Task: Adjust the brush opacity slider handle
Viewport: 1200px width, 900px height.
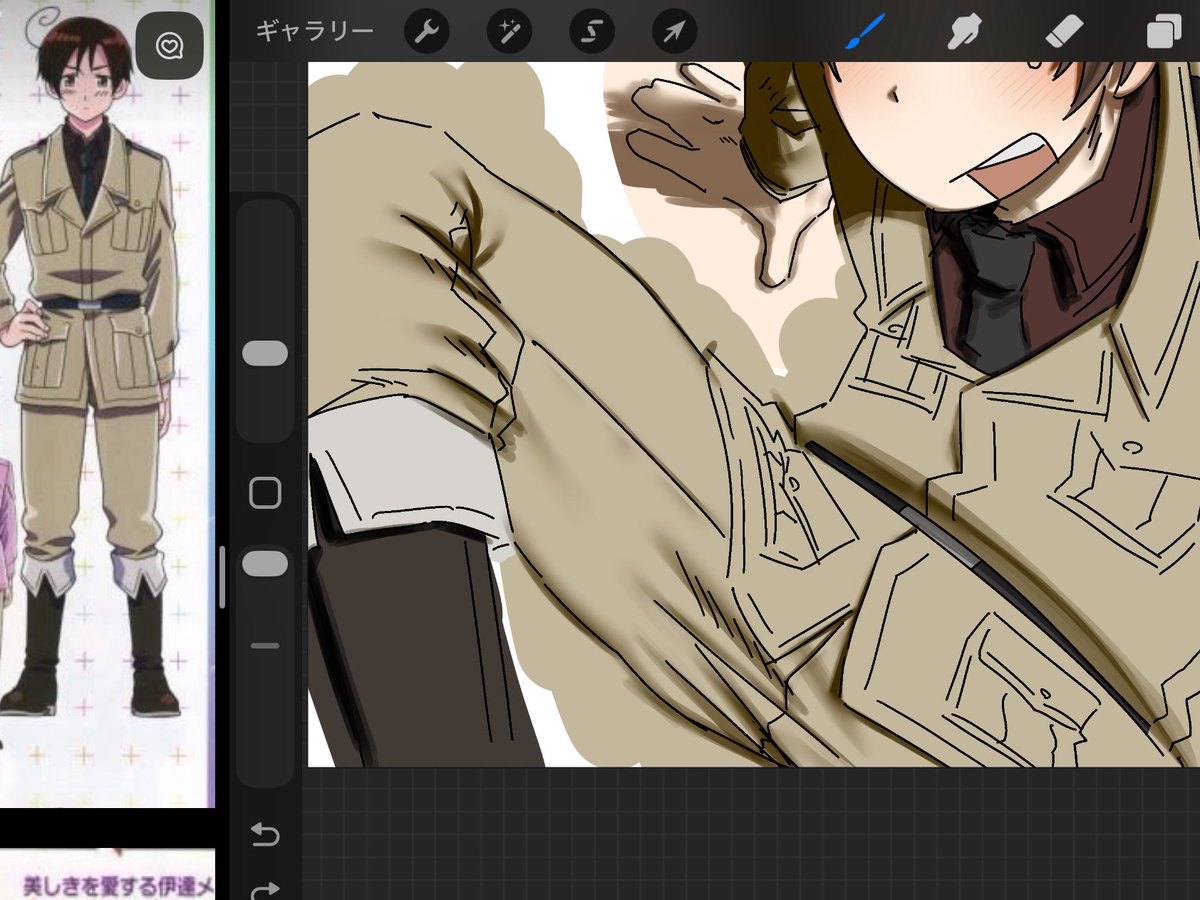Action: 265,564
